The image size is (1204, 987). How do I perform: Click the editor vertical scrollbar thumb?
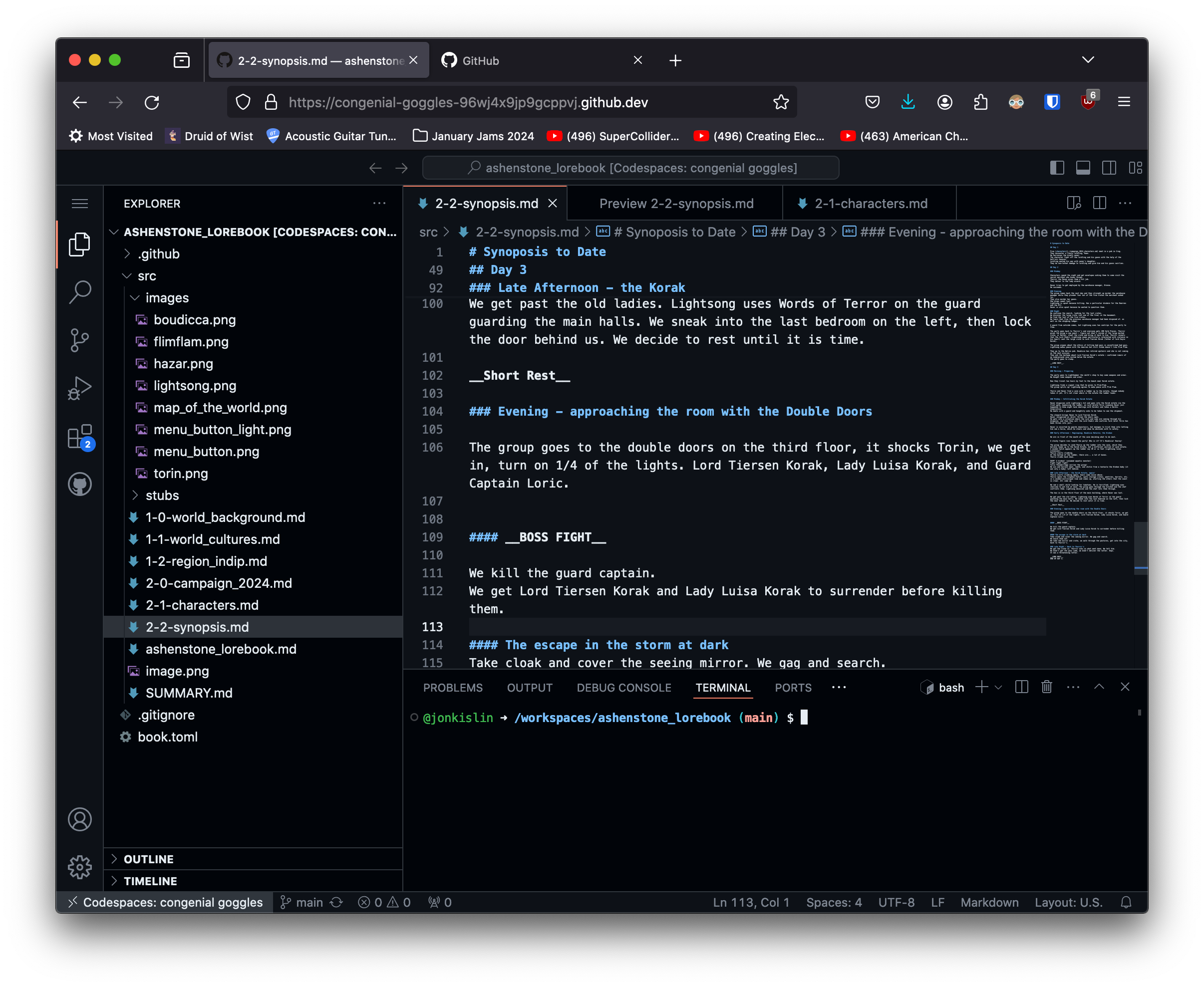1140,548
